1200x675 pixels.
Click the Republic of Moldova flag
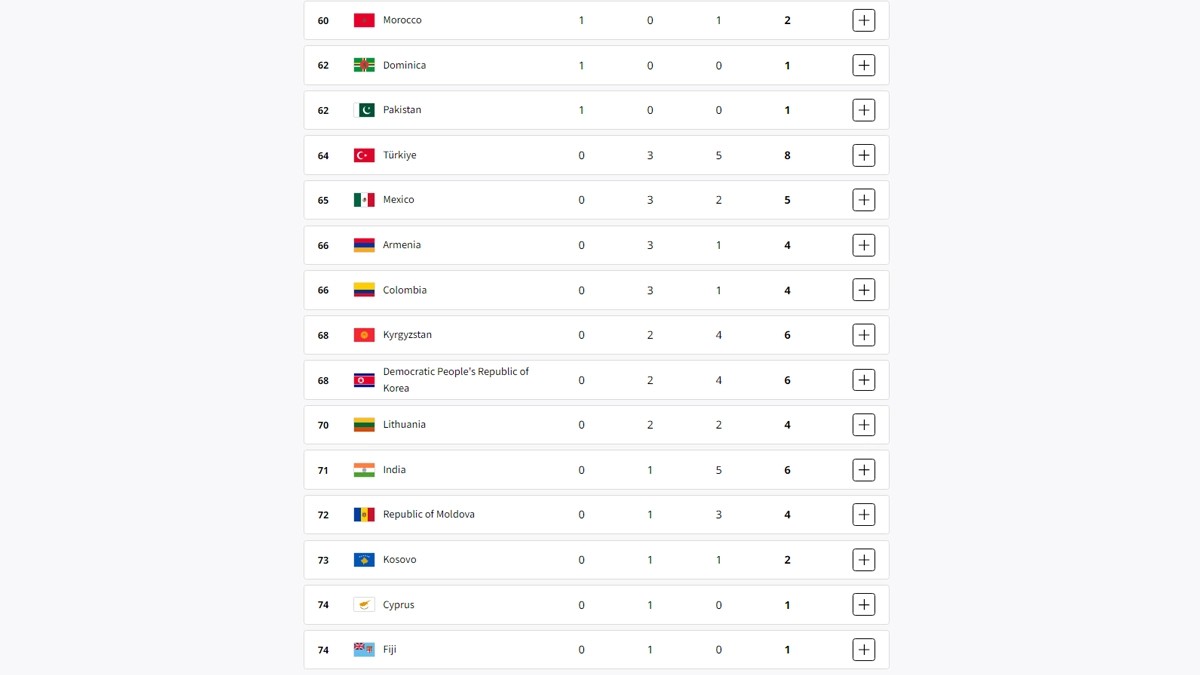(364, 515)
